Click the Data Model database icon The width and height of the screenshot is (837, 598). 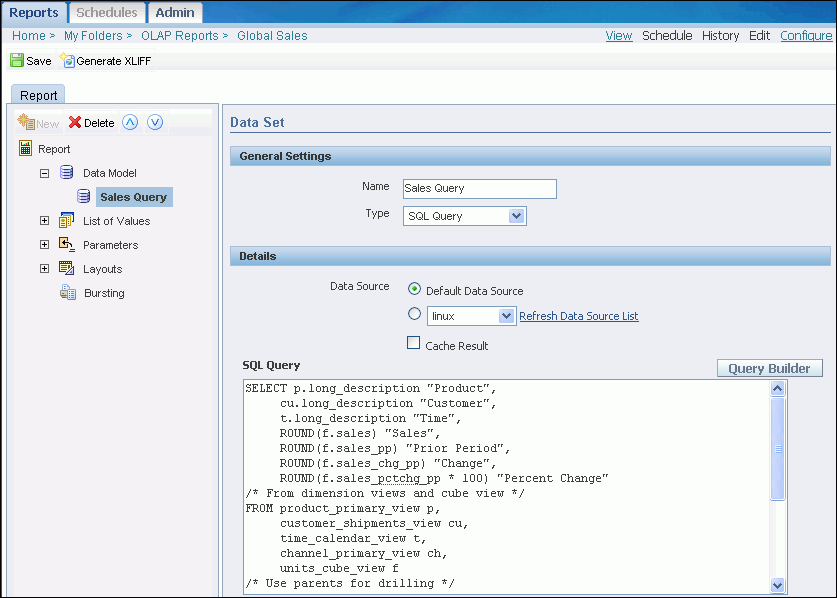pos(67,173)
